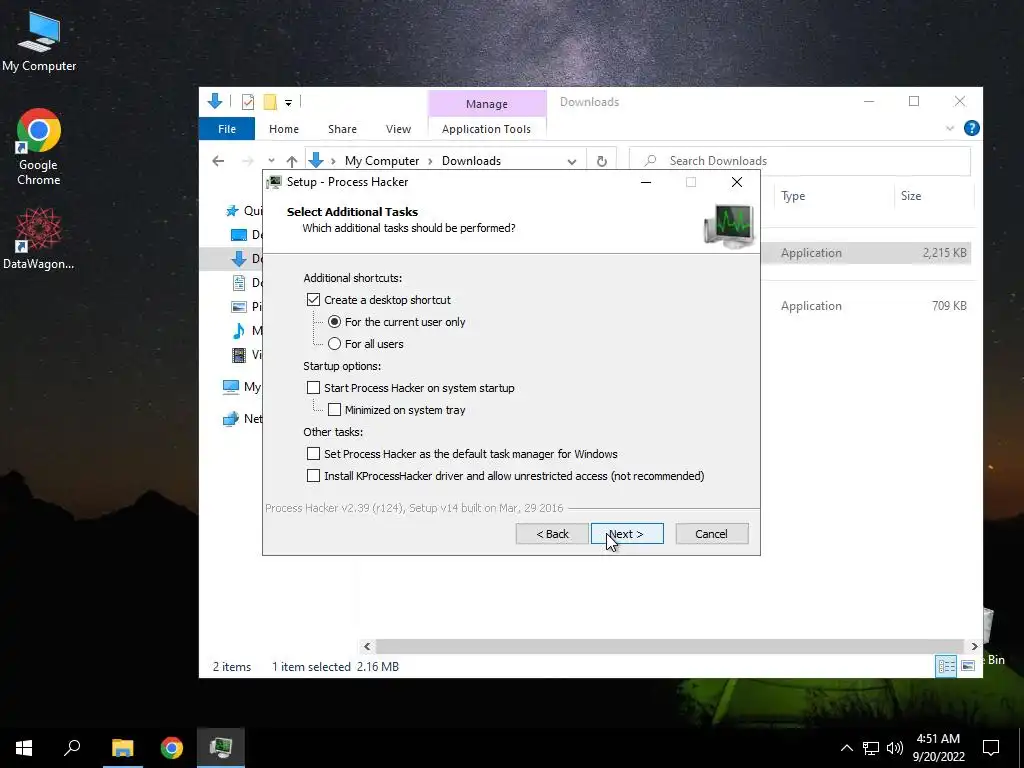Image resolution: width=1024 pixels, height=768 pixels.
Task: Open the View ribbon tab
Action: click(398, 129)
